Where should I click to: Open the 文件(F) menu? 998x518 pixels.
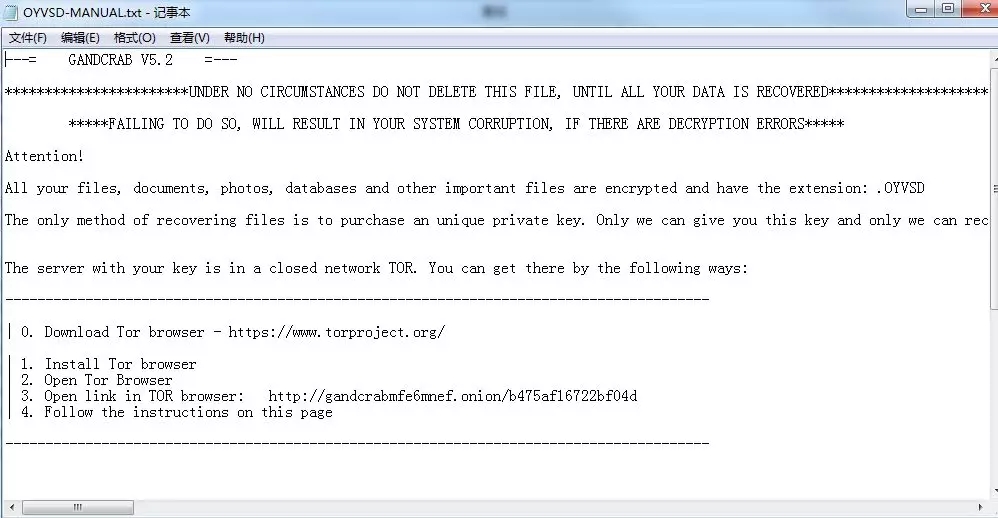point(27,38)
